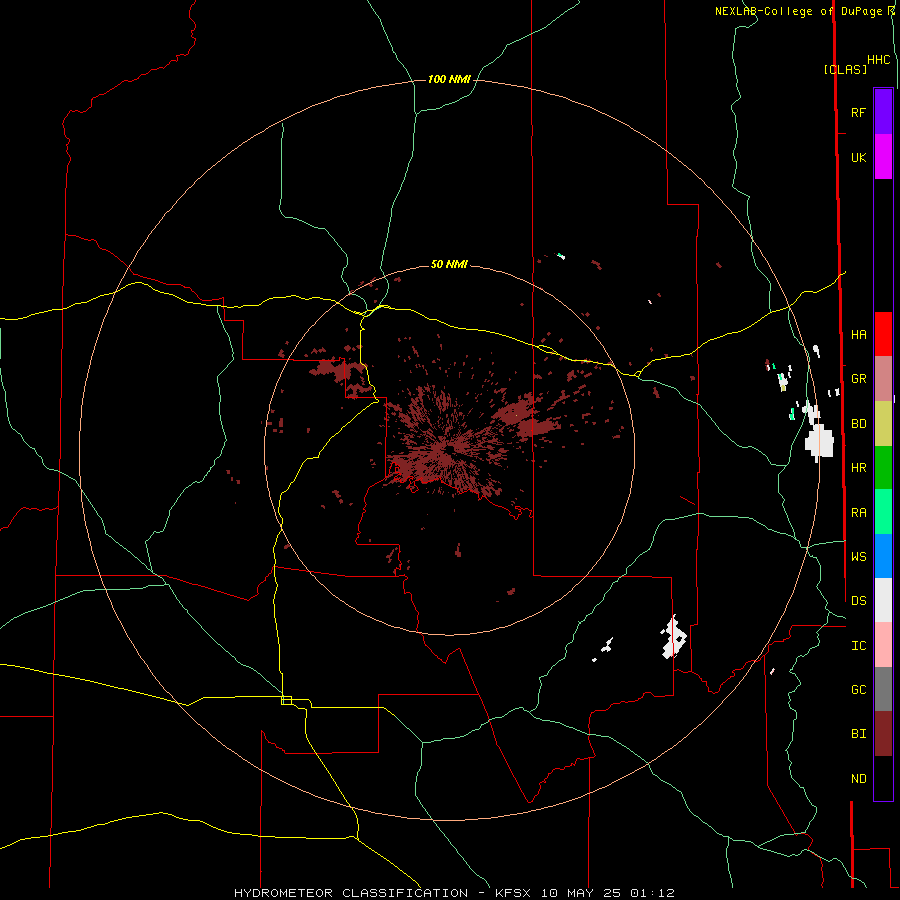900x900 pixels.
Task: Pick the blue WS wet snow swatch
Action: pyautogui.click(x=883, y=556)
